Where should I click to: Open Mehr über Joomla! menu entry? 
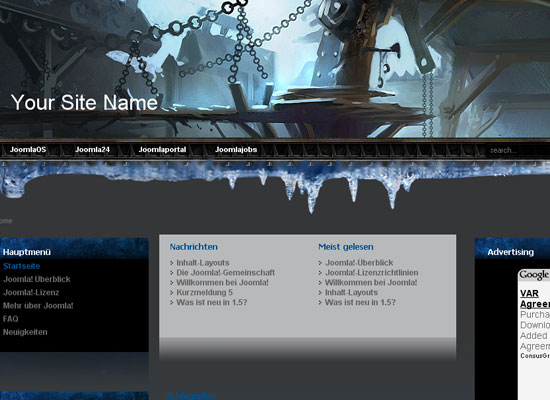pyautogui.click(x=38, y=306)
